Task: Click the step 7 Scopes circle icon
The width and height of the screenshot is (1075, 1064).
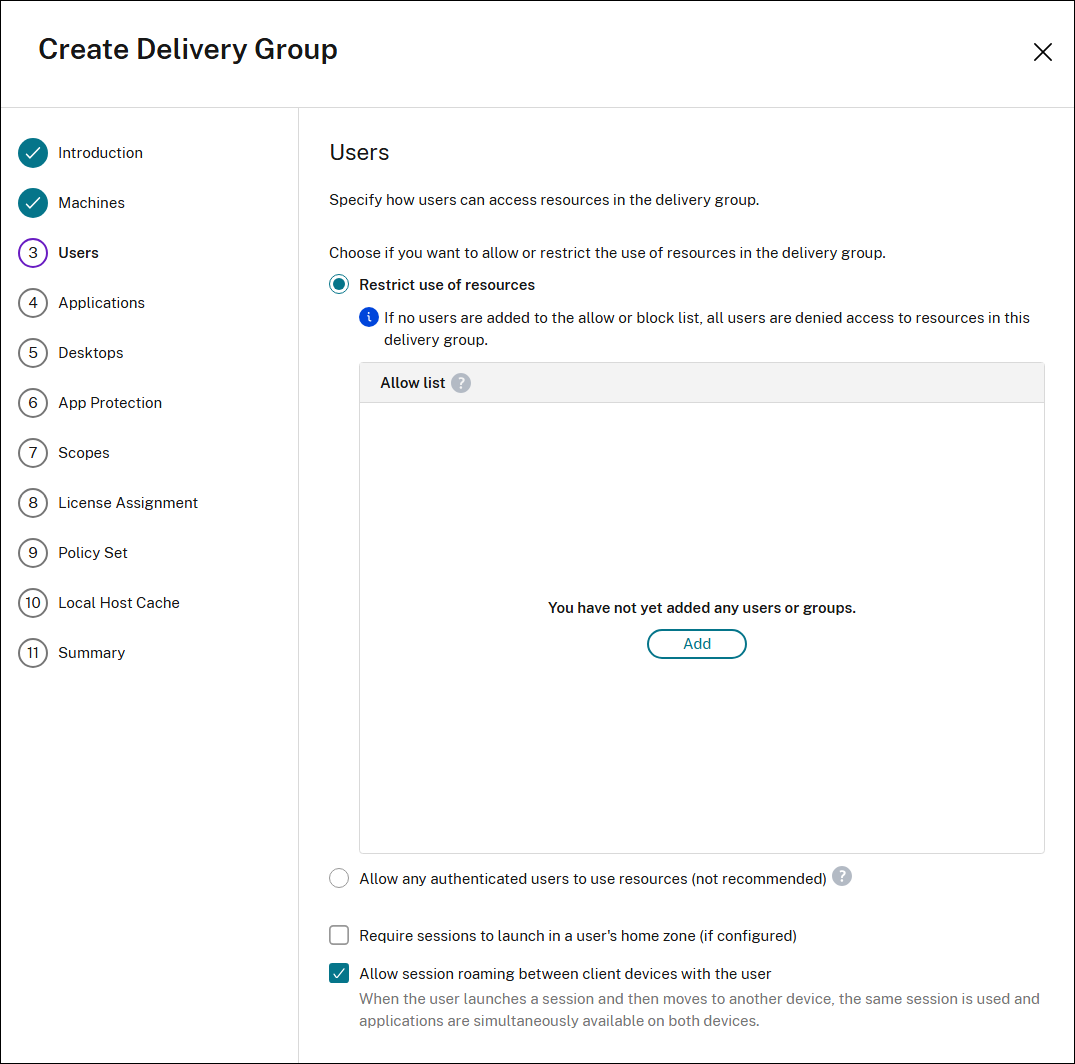Action: [x=33, y=453]
